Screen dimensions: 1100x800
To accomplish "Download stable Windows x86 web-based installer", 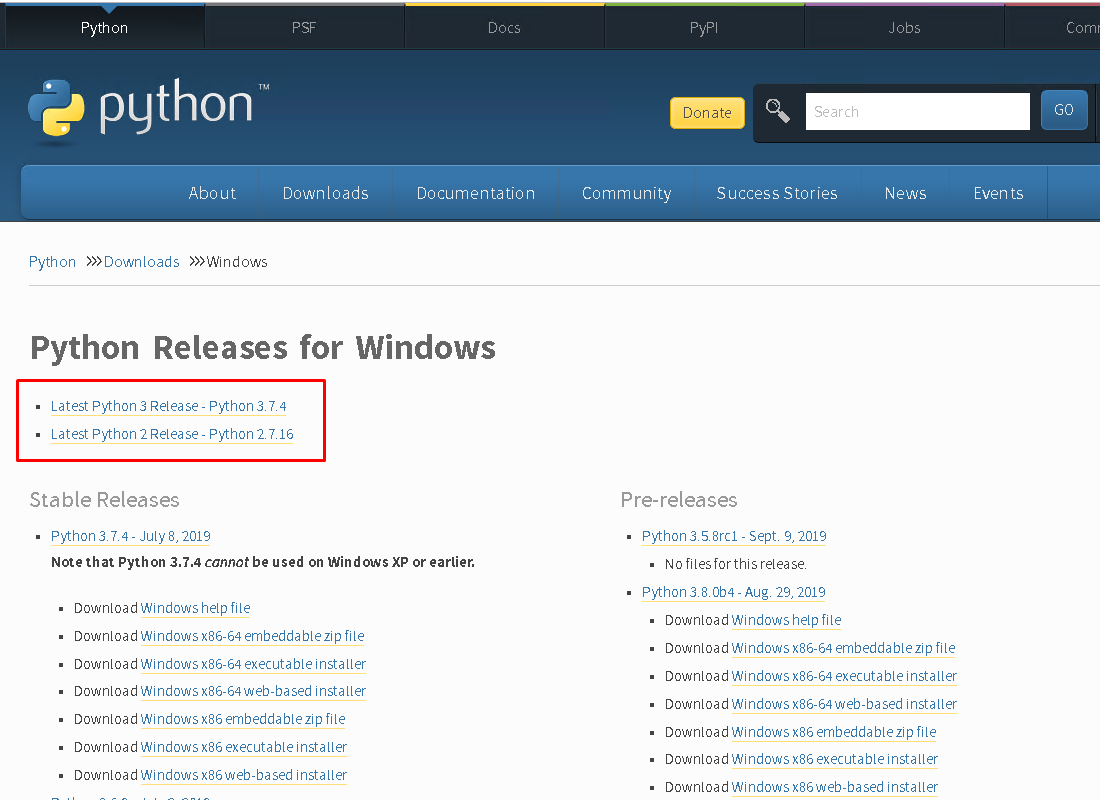I will coord(243,775).
